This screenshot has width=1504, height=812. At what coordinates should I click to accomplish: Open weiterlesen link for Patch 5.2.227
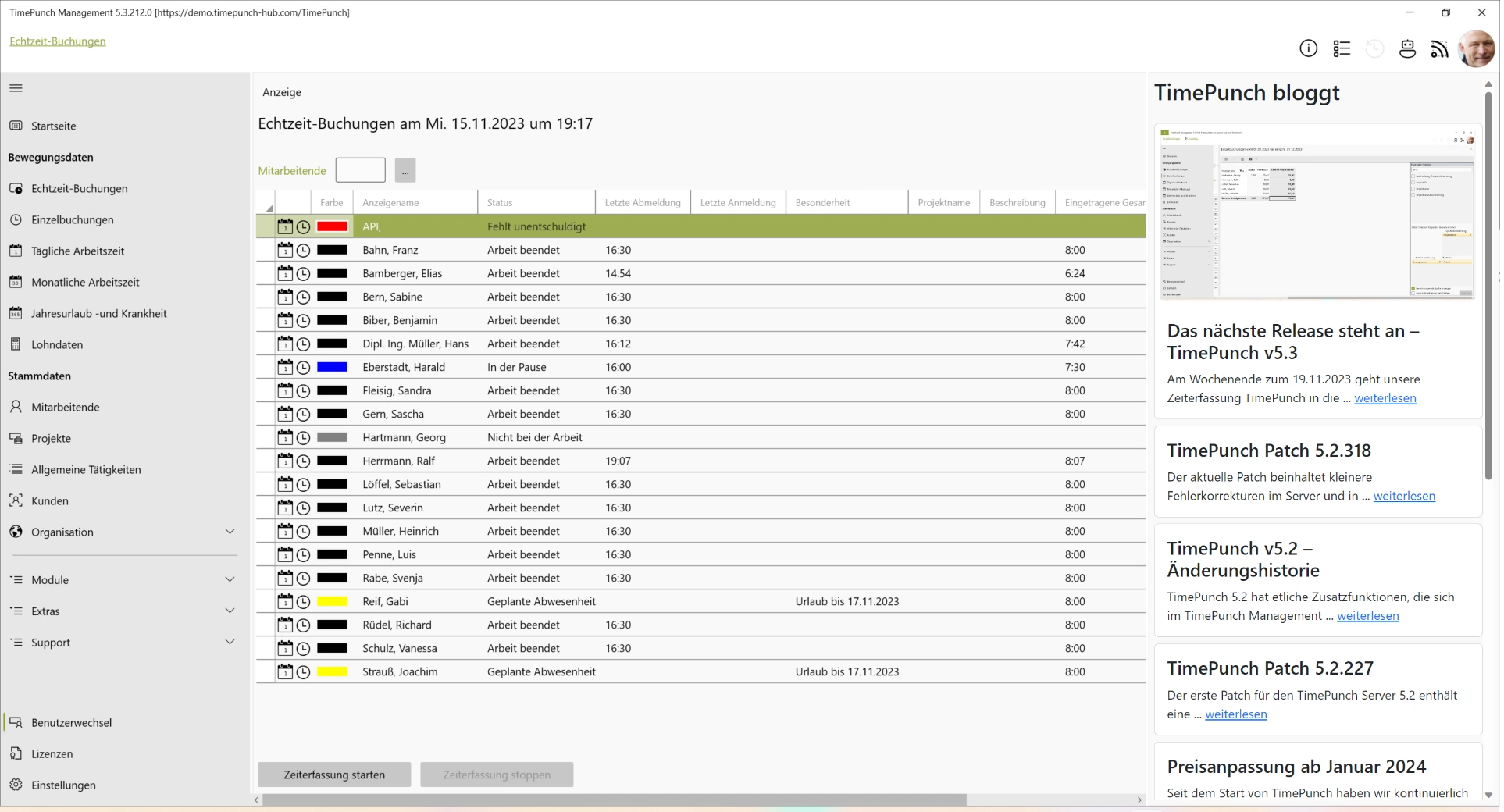coord(1235,714)
